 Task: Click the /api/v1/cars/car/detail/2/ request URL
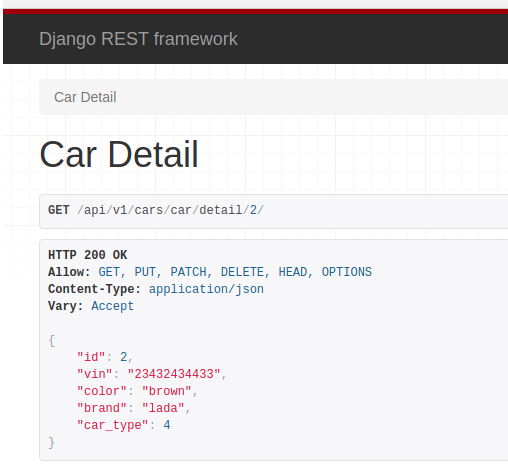point(170,210)
